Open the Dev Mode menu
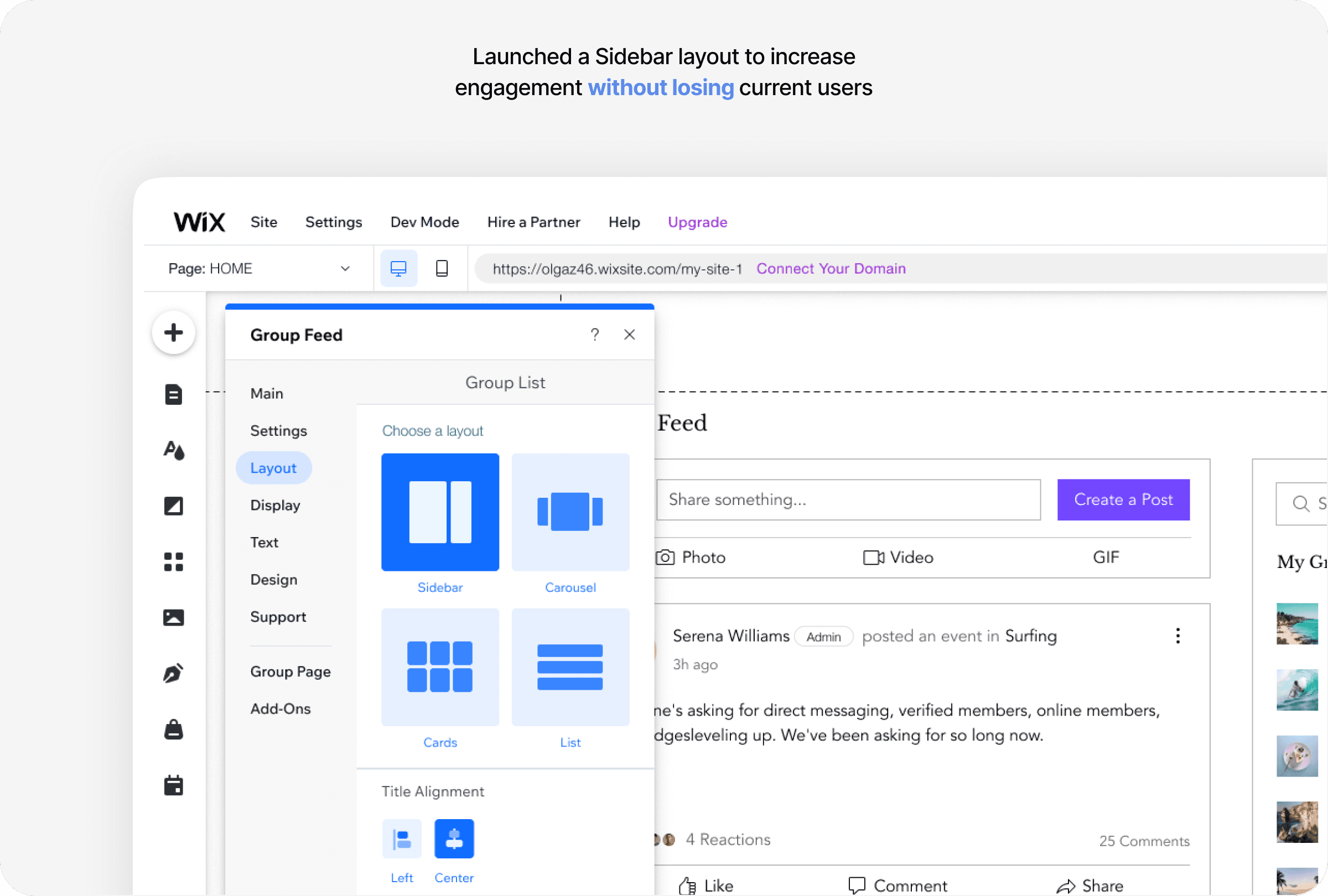 [424, 222]
